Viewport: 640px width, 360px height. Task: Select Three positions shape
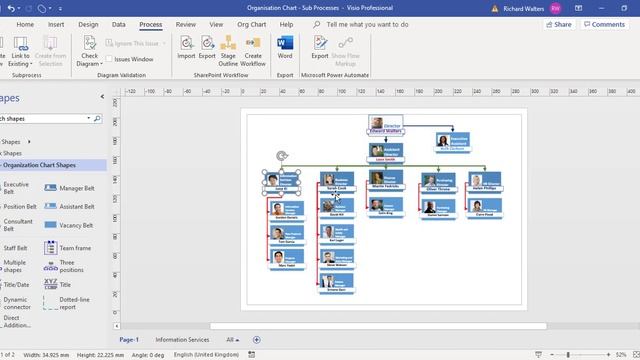click(x=63, y=266)
